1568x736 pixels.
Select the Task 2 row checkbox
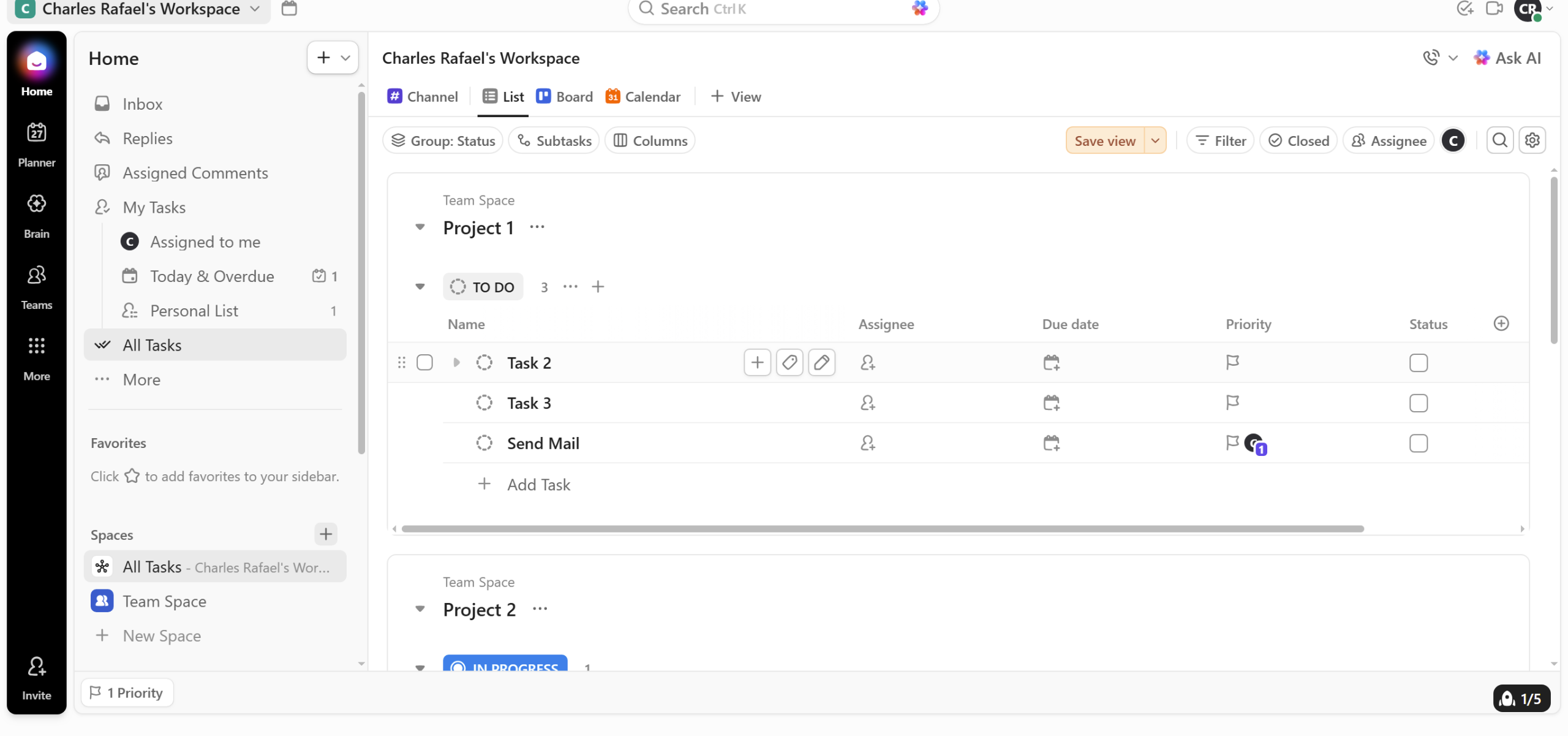(x=424, y=362)
